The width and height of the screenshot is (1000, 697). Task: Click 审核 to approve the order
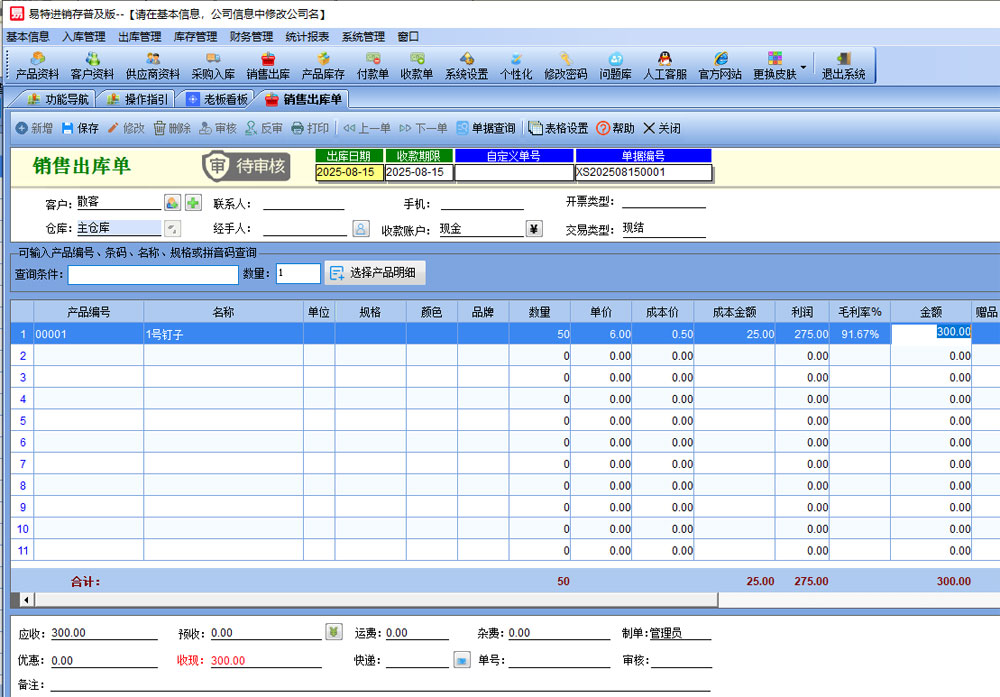click(217, 128)
